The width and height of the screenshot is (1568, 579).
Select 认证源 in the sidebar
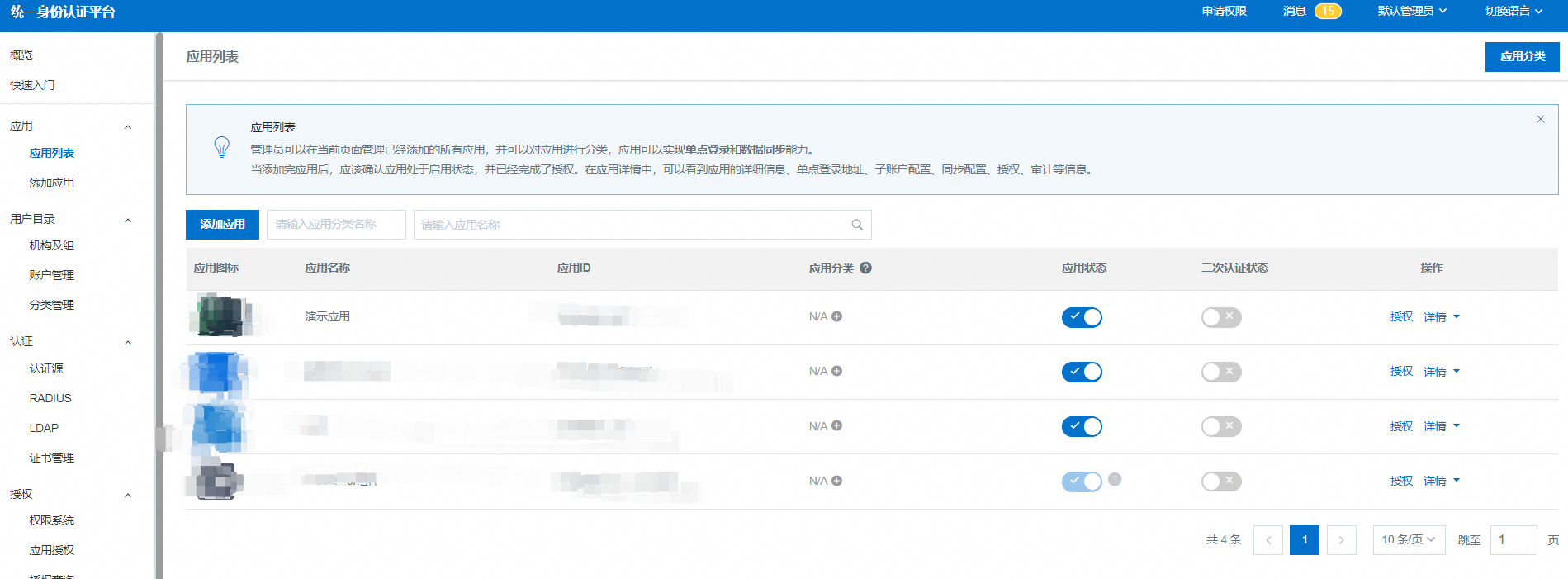pyautogui.click(x=46, y=368)
